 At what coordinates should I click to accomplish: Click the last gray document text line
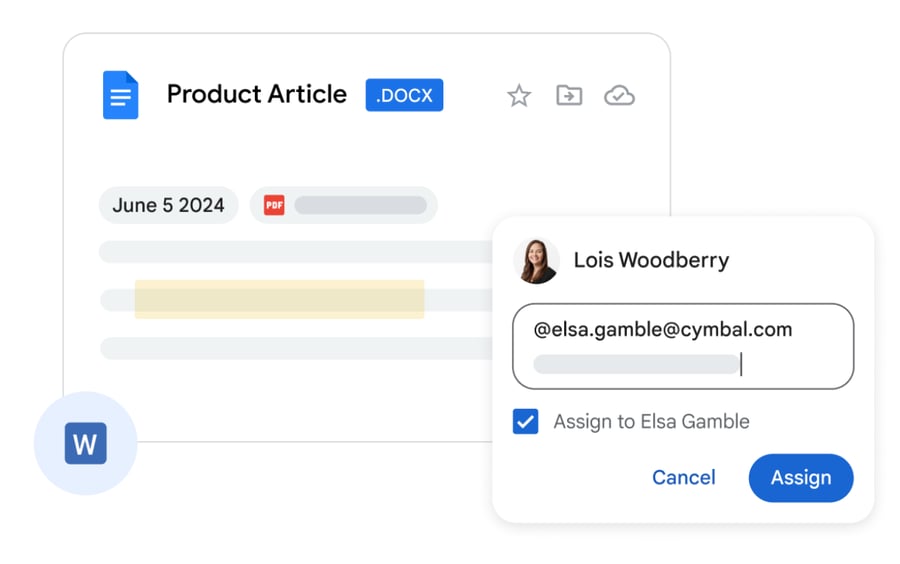(x=296, y=348)
